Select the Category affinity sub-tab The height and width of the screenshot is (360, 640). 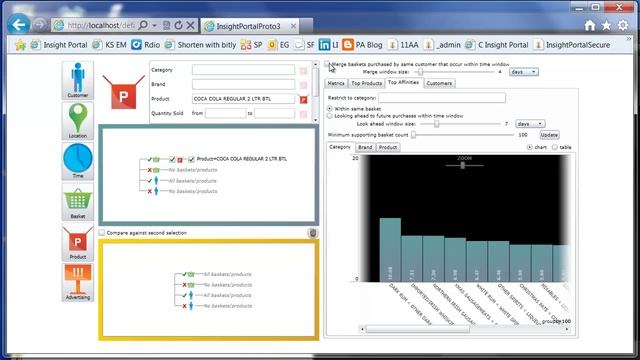pyautogui.click(x=340, y=147)
